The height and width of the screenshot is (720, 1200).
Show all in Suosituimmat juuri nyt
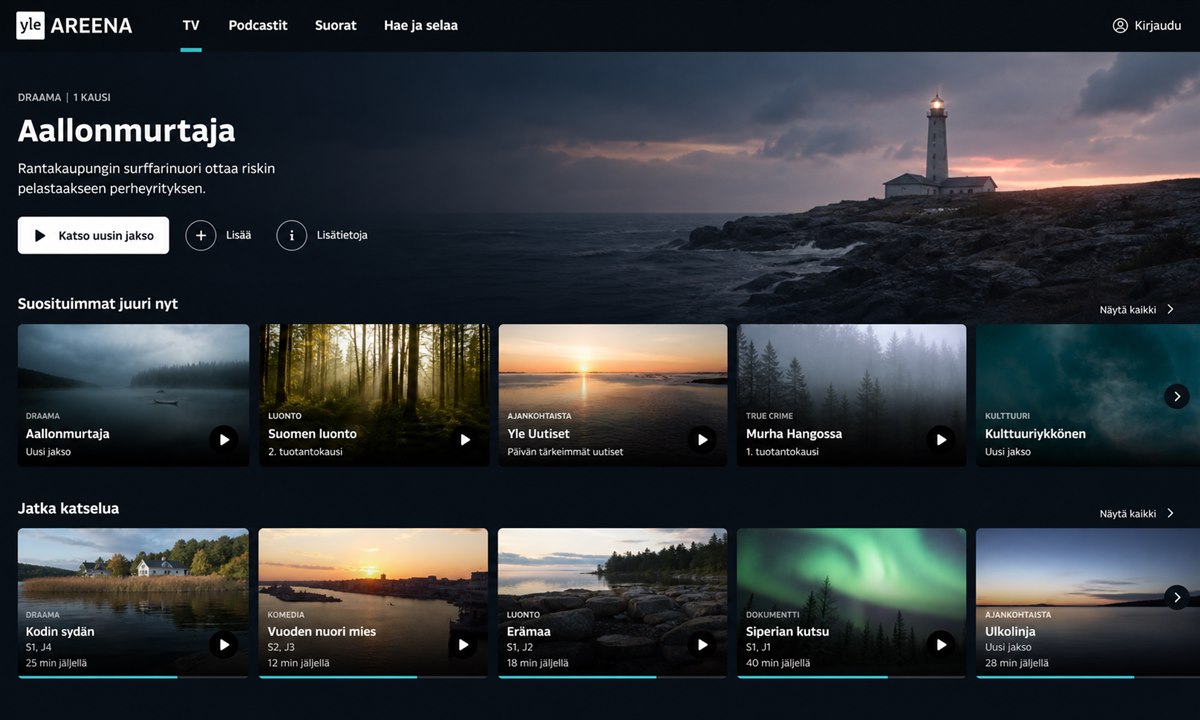1137,310
